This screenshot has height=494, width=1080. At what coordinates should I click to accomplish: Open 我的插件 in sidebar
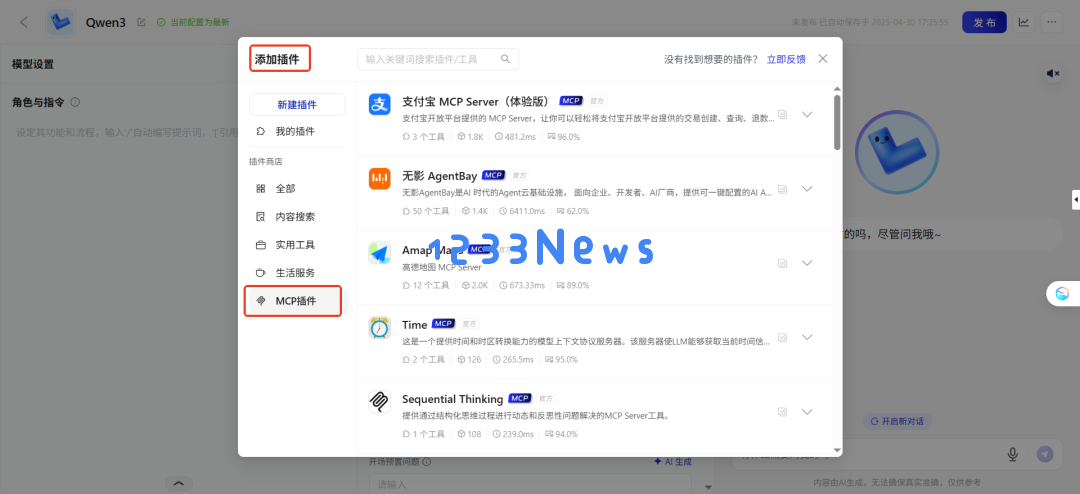[x=297, y=131]
